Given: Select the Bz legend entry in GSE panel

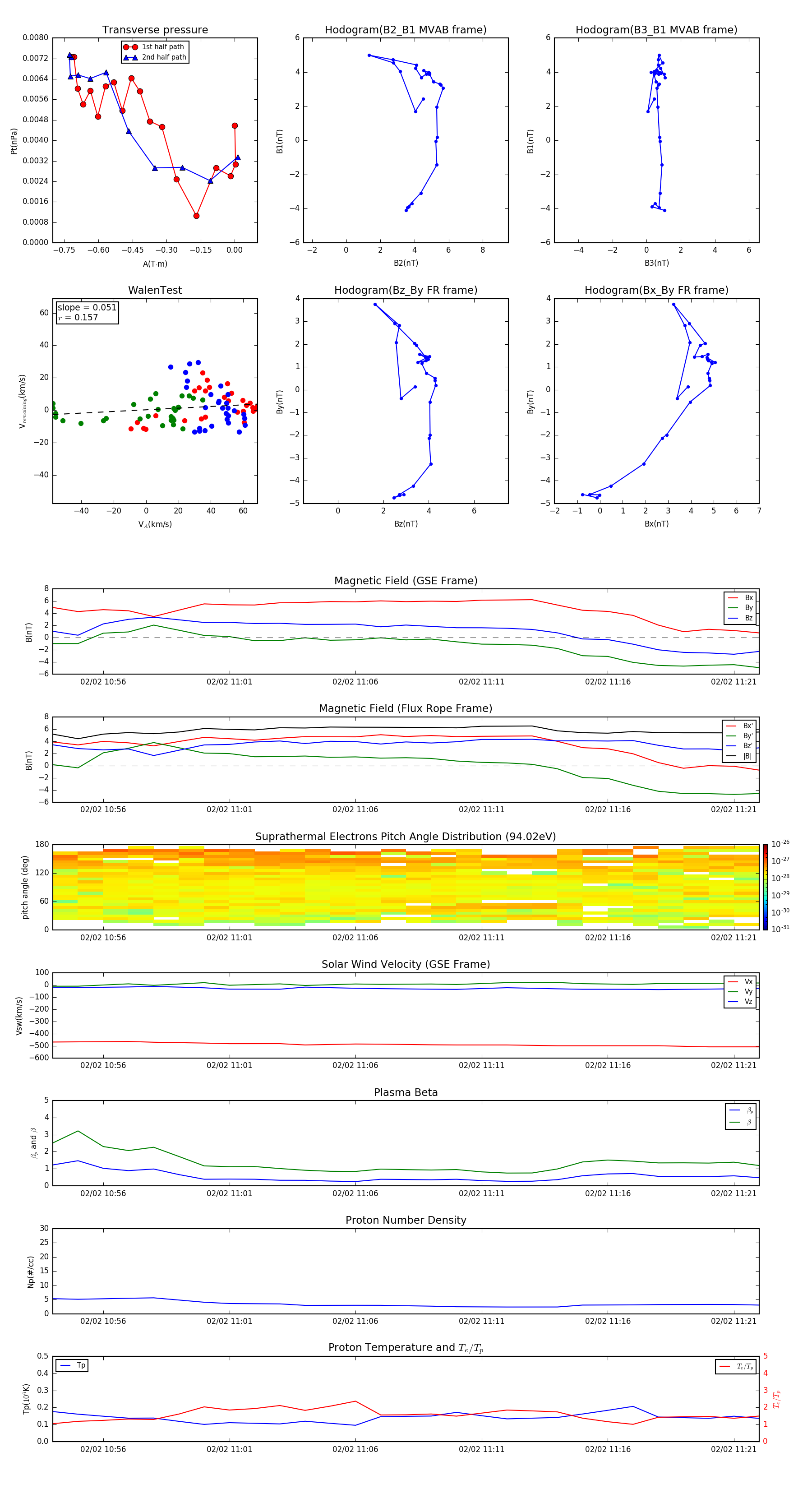Looking at the screenshot, I should coord(740,619).
